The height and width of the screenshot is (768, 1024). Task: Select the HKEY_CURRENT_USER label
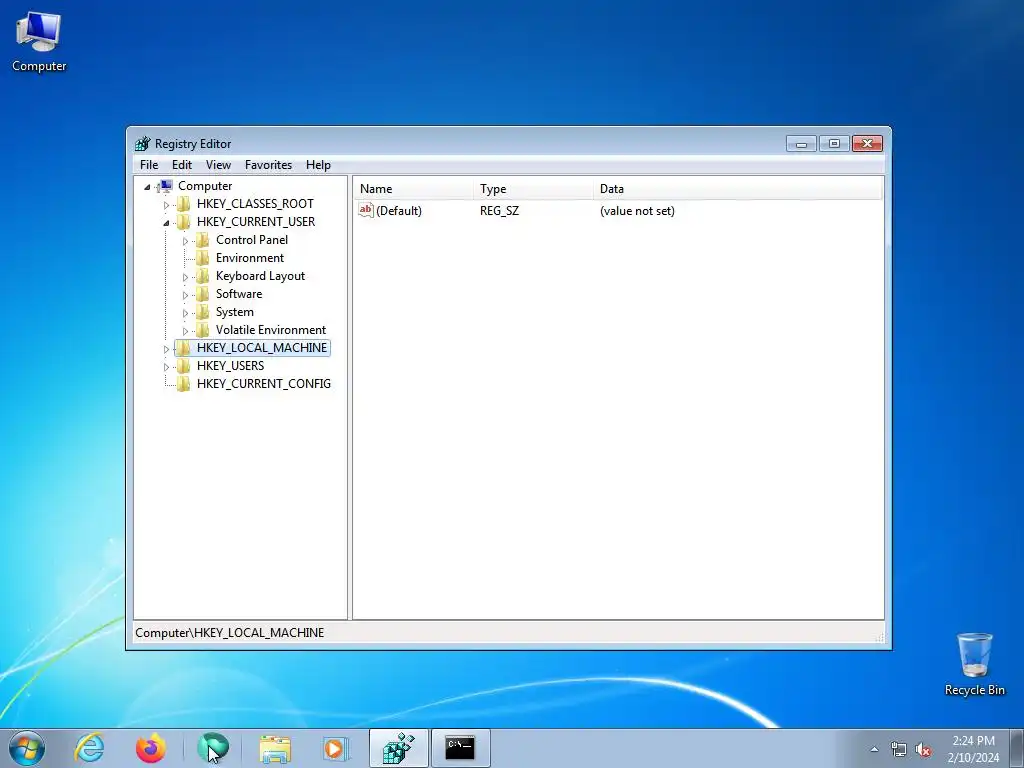click(256, 221)
